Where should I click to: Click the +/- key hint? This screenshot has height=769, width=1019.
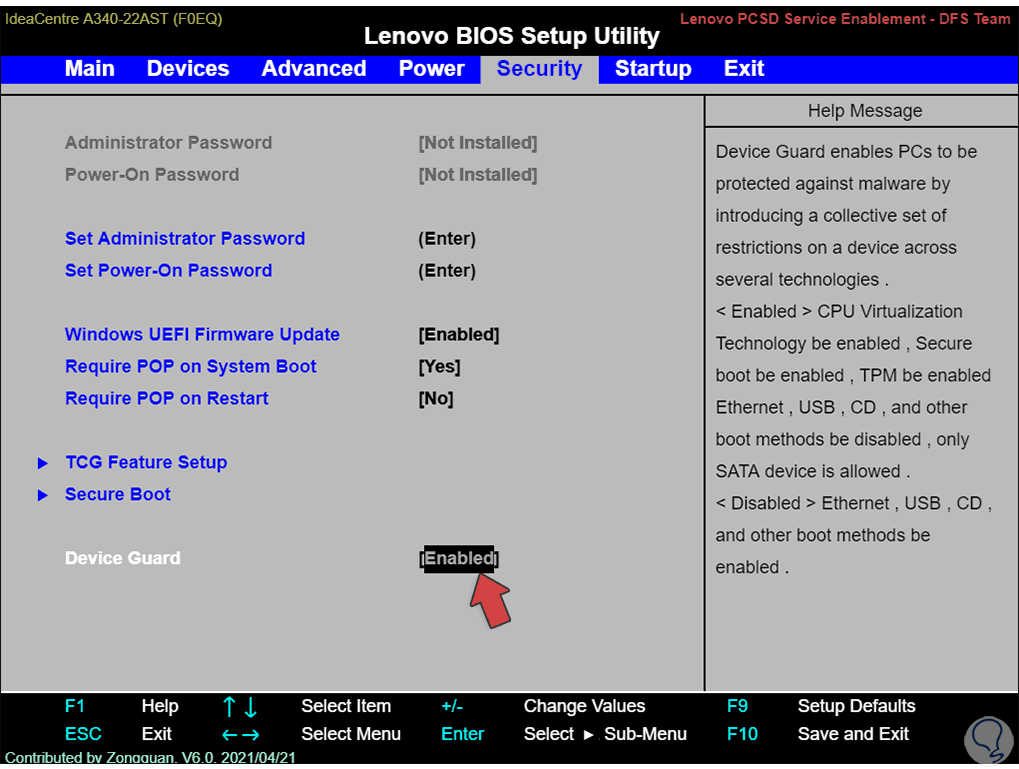pyautogui.click(x=452, y=706)
